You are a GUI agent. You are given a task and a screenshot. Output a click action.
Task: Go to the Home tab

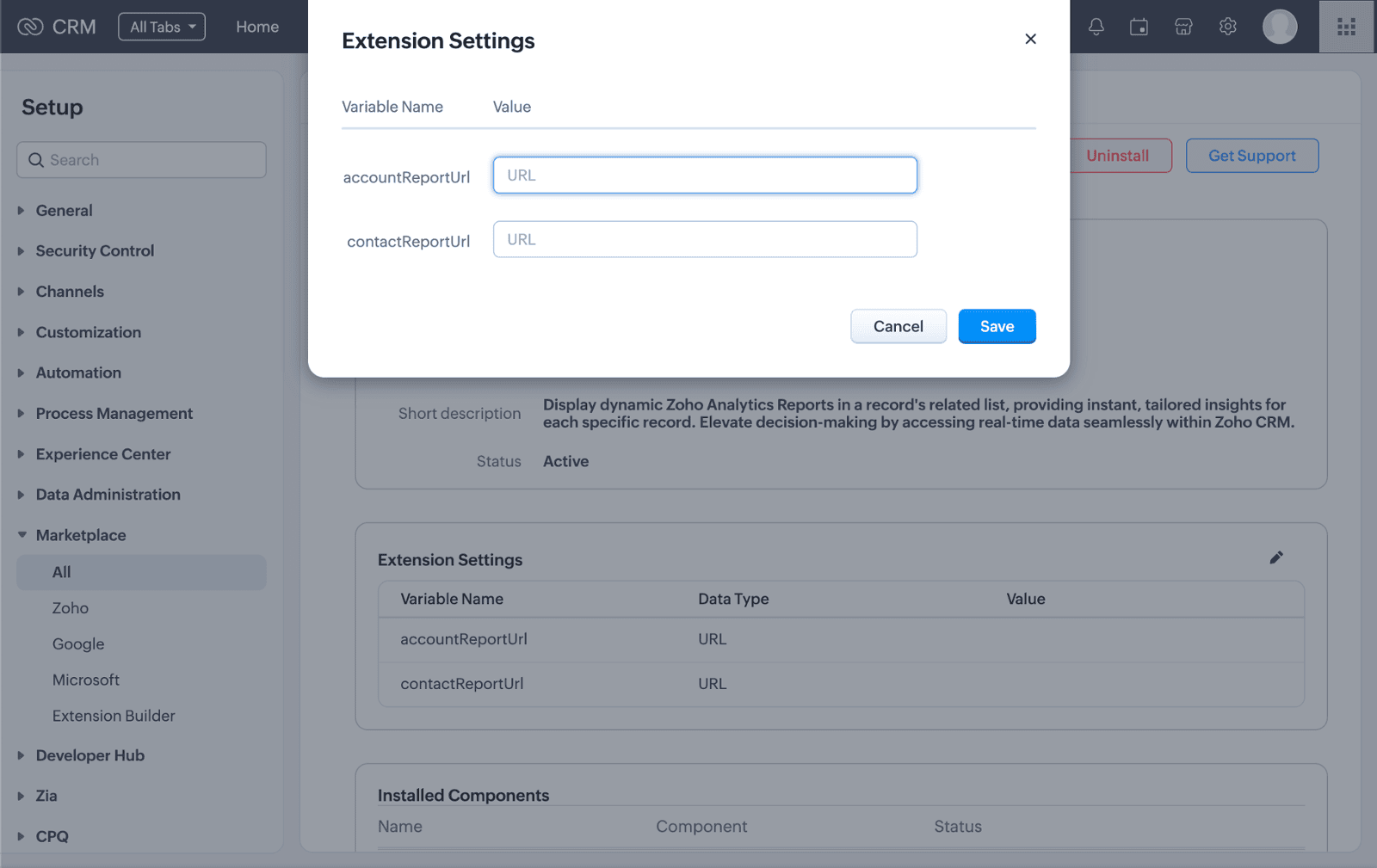point(257,27)
